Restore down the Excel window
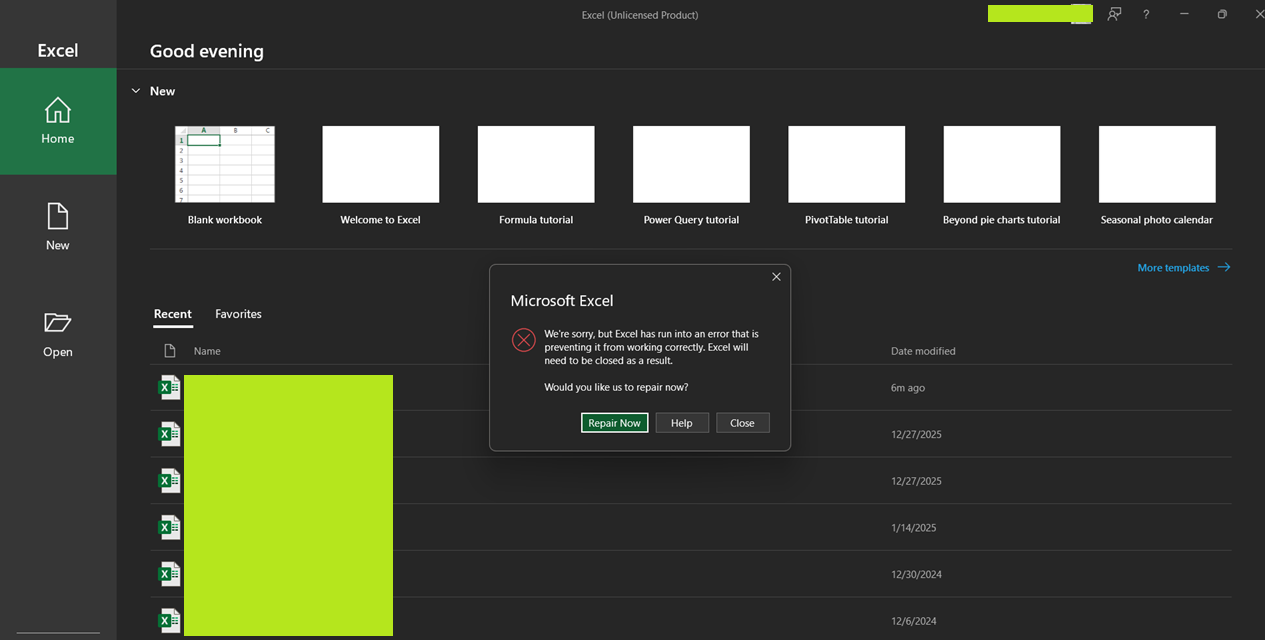Viewport: 1265px width, 640px height. 1222,14
